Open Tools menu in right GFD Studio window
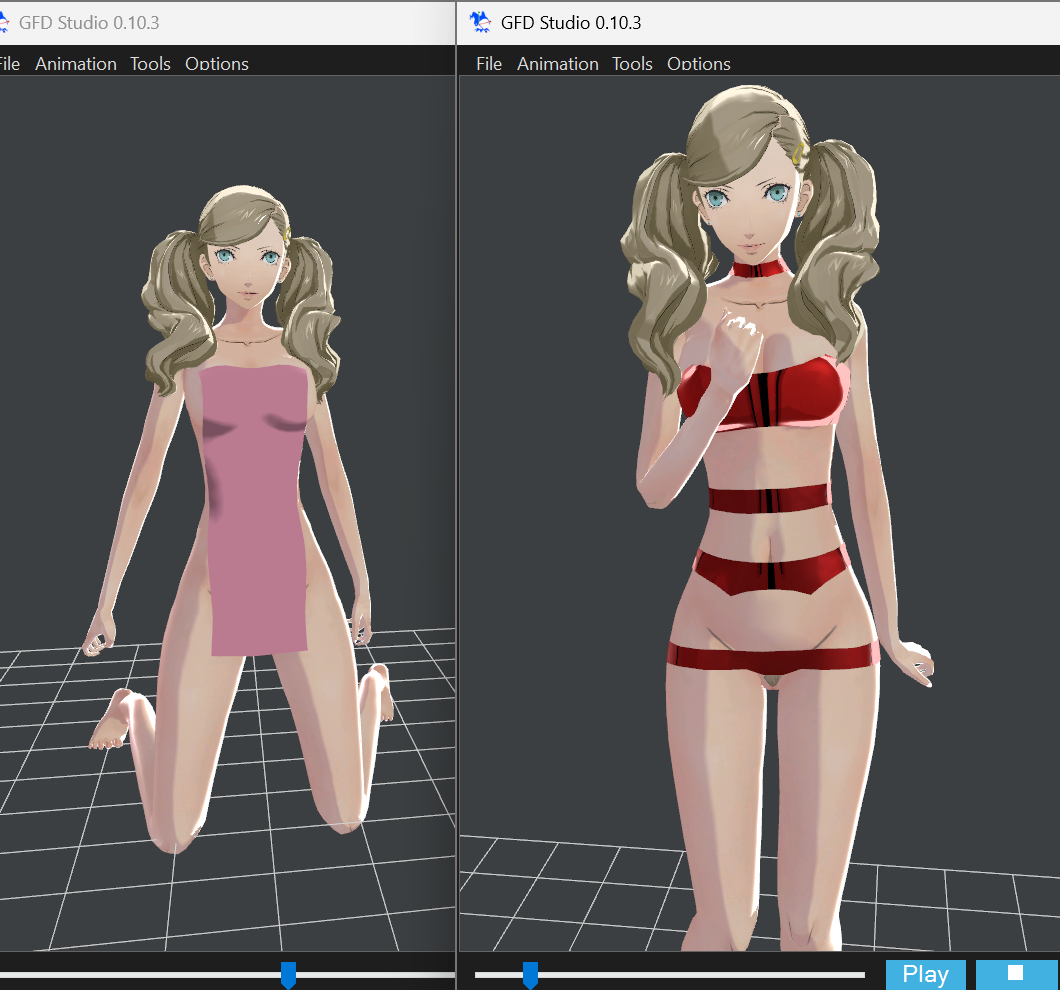 coord(632,64)
